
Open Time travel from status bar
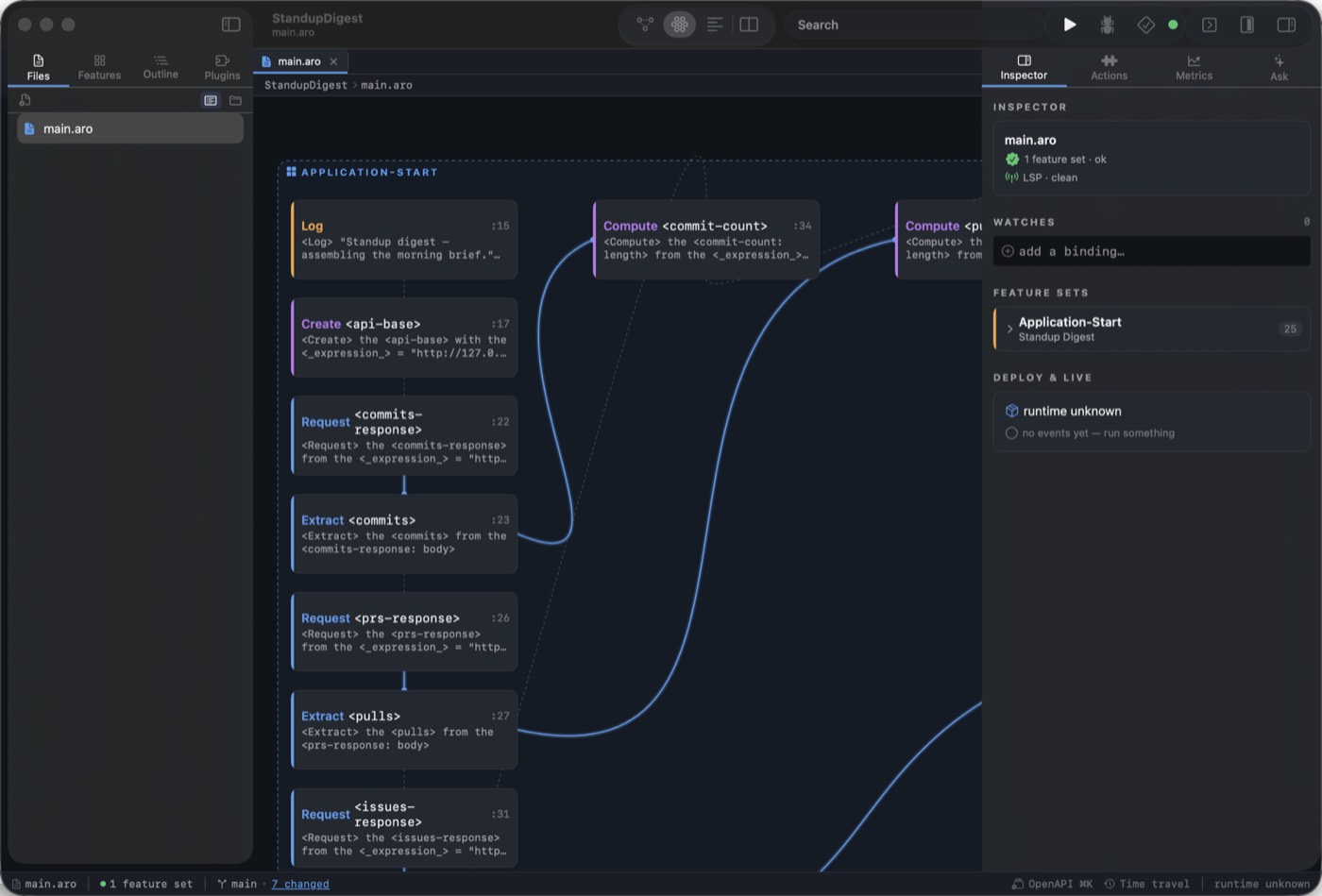click(1147, 885)
